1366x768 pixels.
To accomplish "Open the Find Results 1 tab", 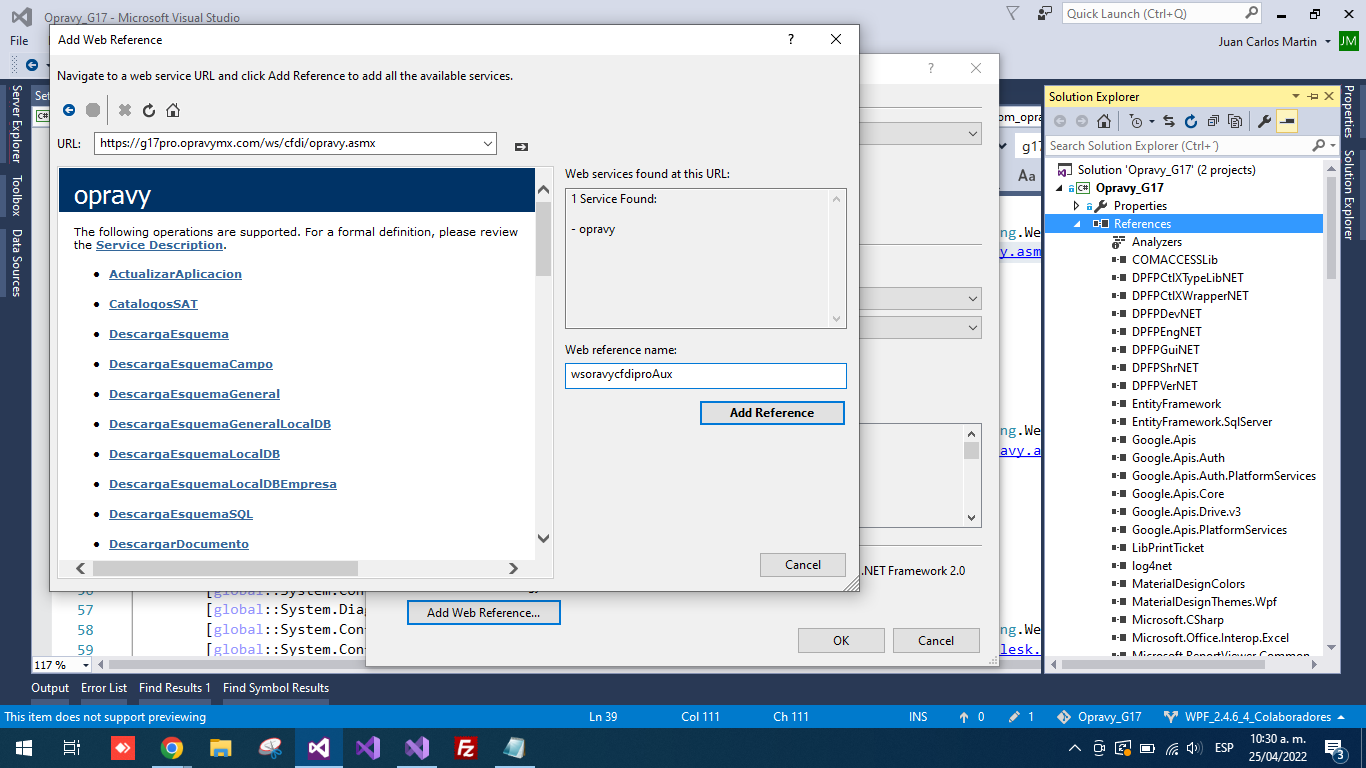I will click(175, 688).
